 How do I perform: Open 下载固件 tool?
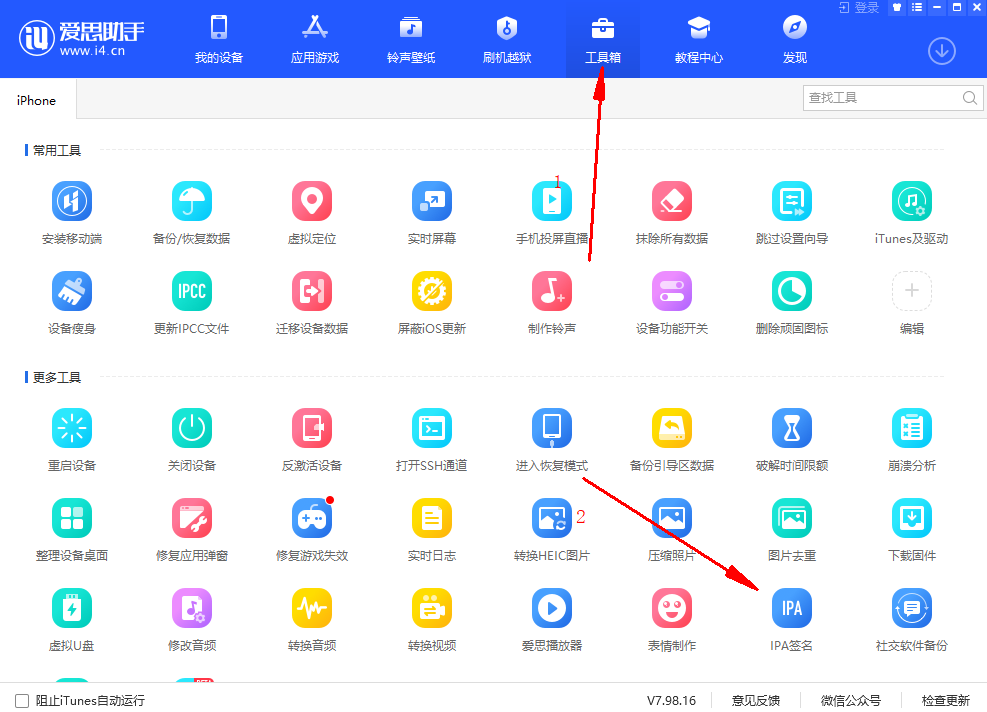(x=911, y=519)
